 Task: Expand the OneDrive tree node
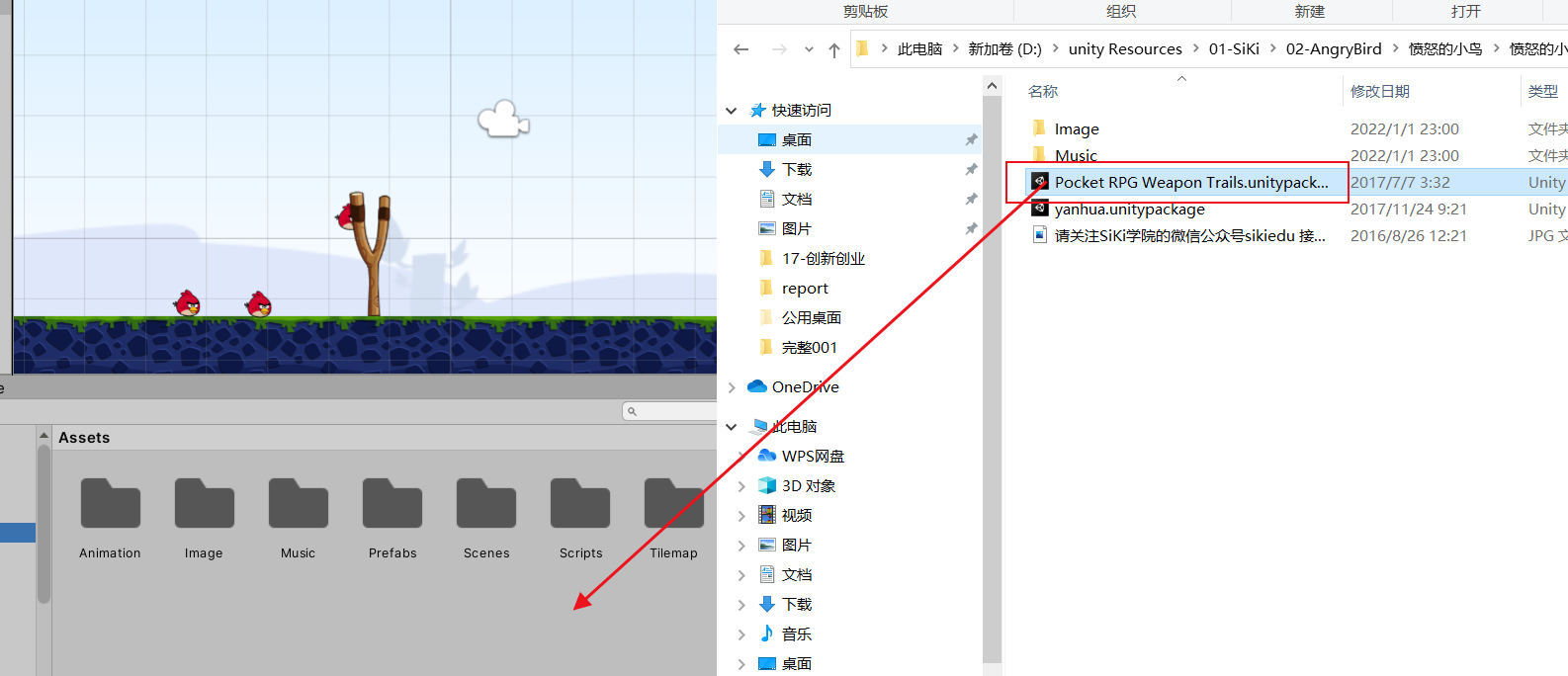[x=732, y=387]
